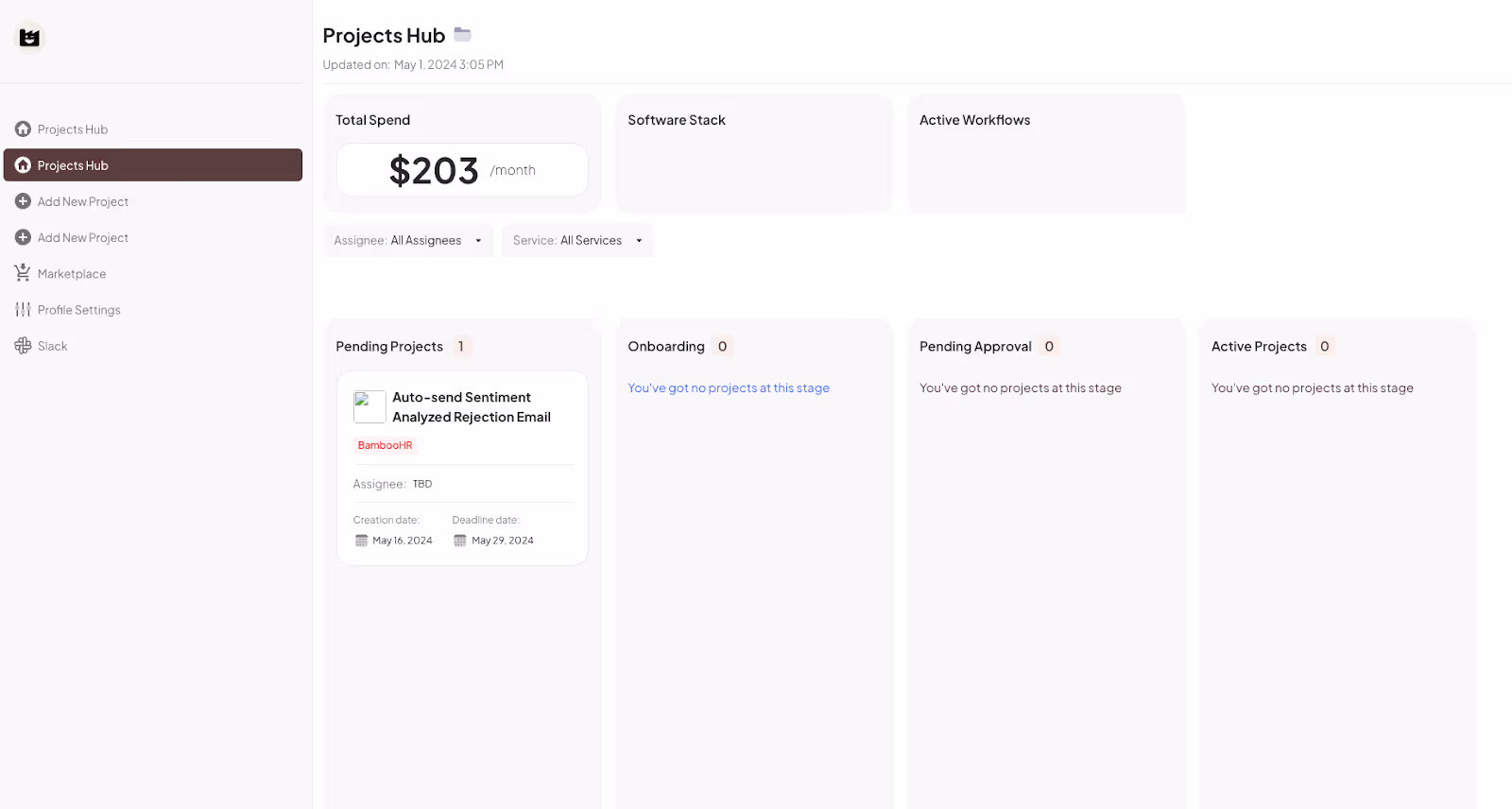
Task: Open the Service All Services dropdown
Action: point(577,240)
